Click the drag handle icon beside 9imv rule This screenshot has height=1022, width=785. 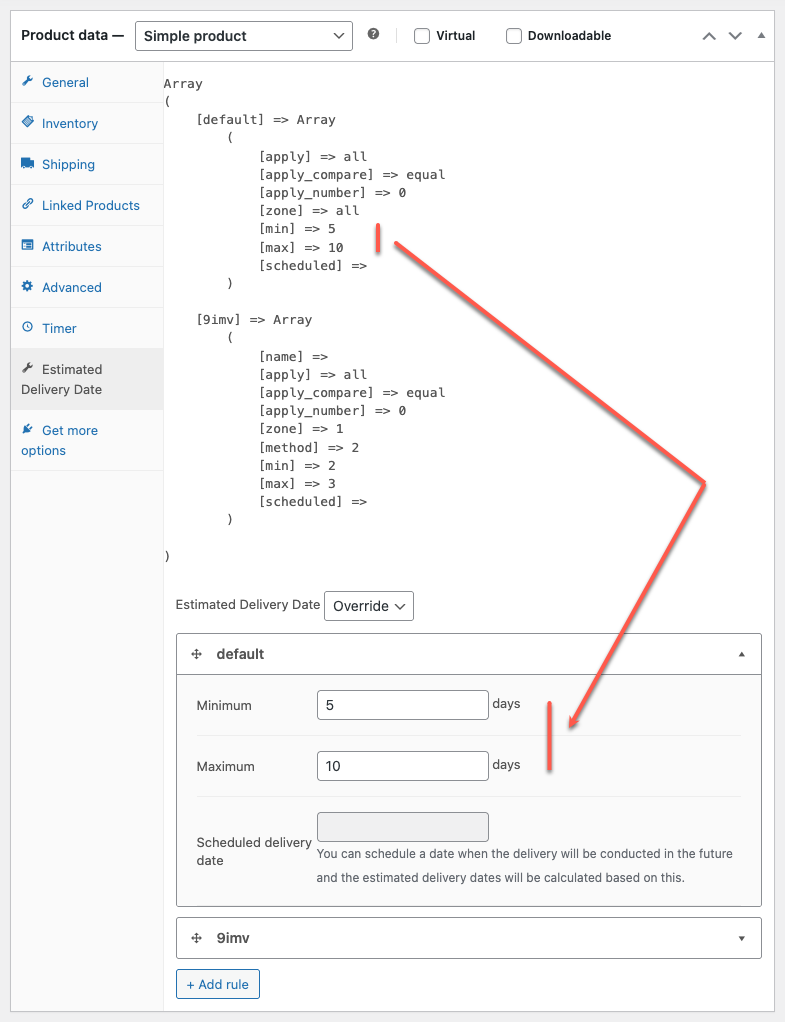[x=197, y=938]
